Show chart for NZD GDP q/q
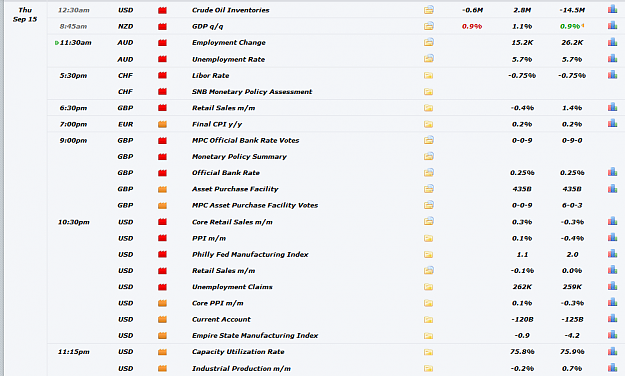Screen dimensions: 625x376 [x=612, y=26]
